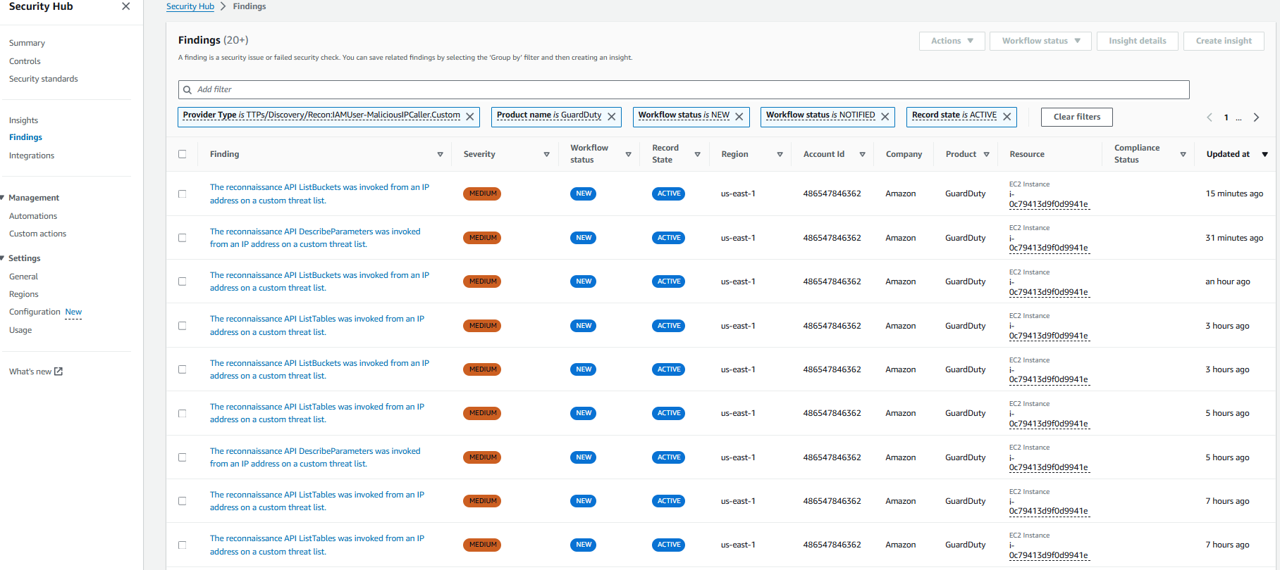Click Insight details button
This screenshot has width=1280, height=570.
1138,41
